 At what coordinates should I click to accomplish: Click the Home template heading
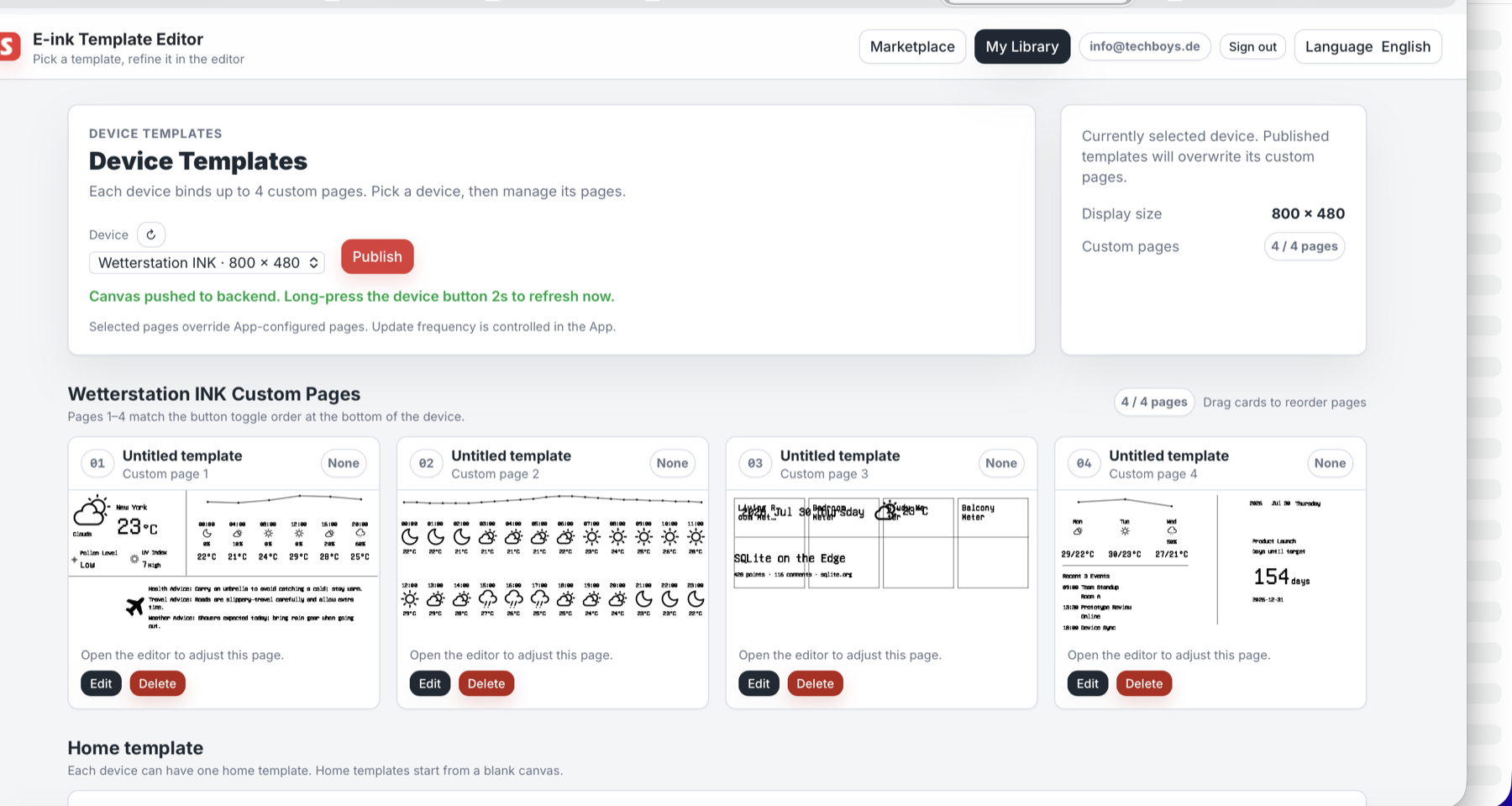[135, 748]
